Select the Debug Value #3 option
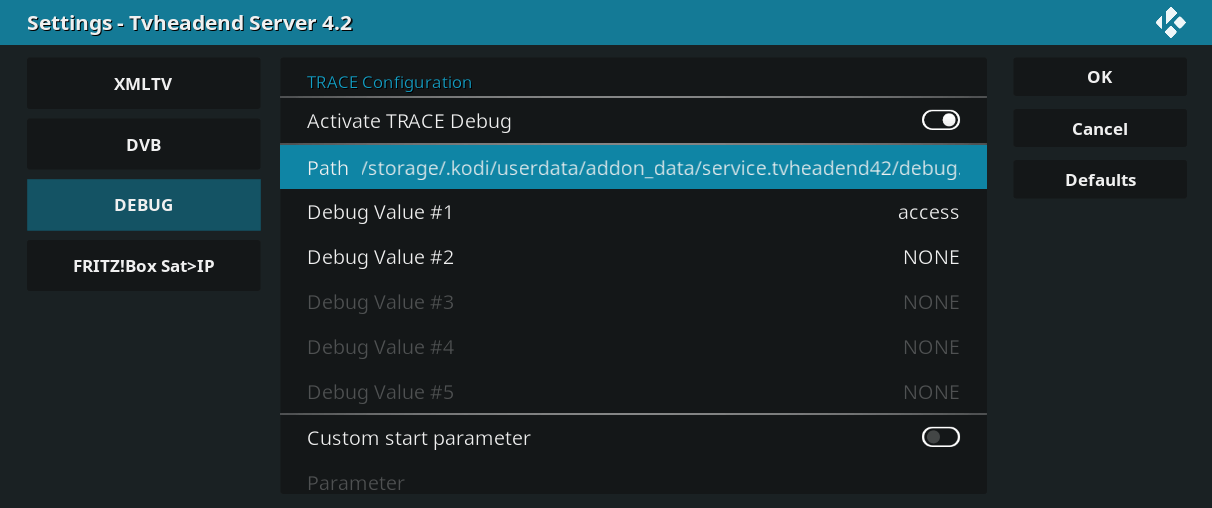1212x508 pixels. [x=633, y=302]
